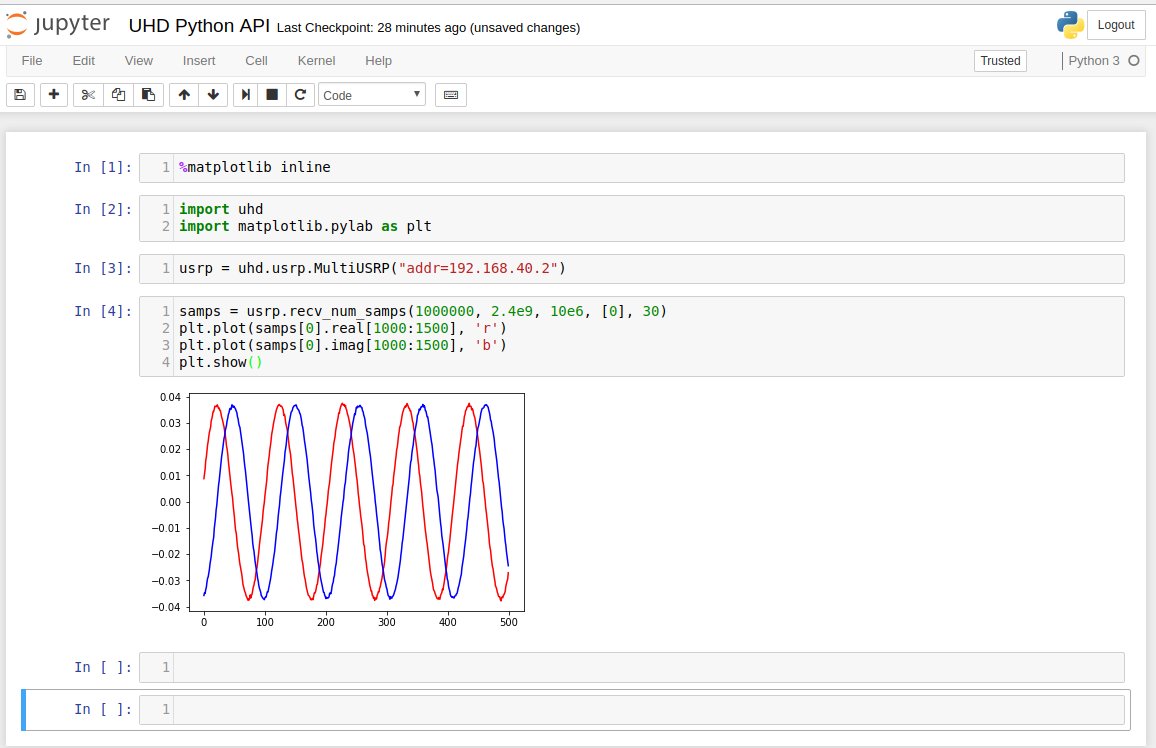The image size is (1156, 748).
Task: Click the Last Checkpoint status text
Action: coord(428,28)
